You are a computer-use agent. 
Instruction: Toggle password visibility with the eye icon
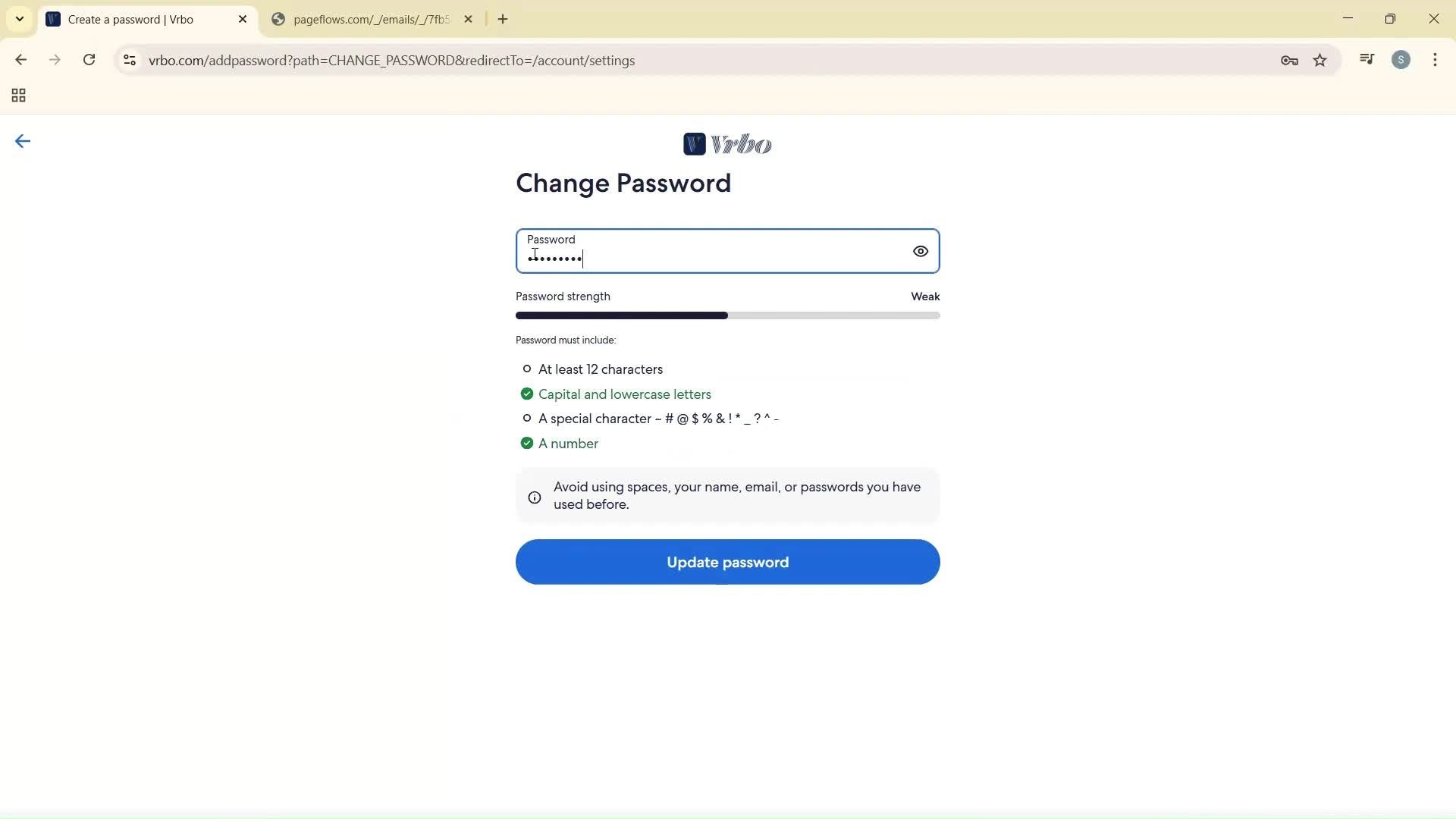pyautogui.click(x=920, y=251)
